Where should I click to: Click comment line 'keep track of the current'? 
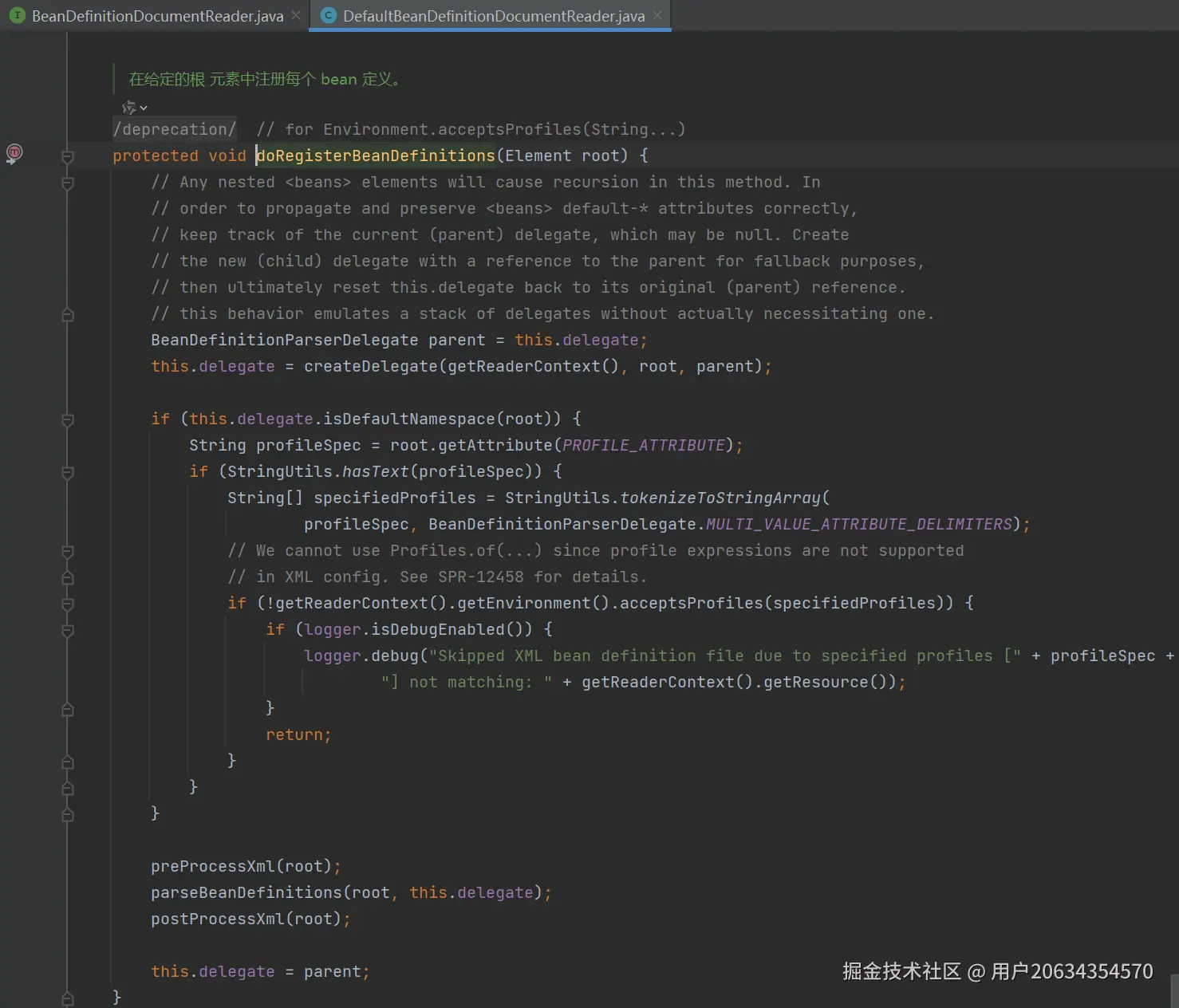(x=500, y=234)
